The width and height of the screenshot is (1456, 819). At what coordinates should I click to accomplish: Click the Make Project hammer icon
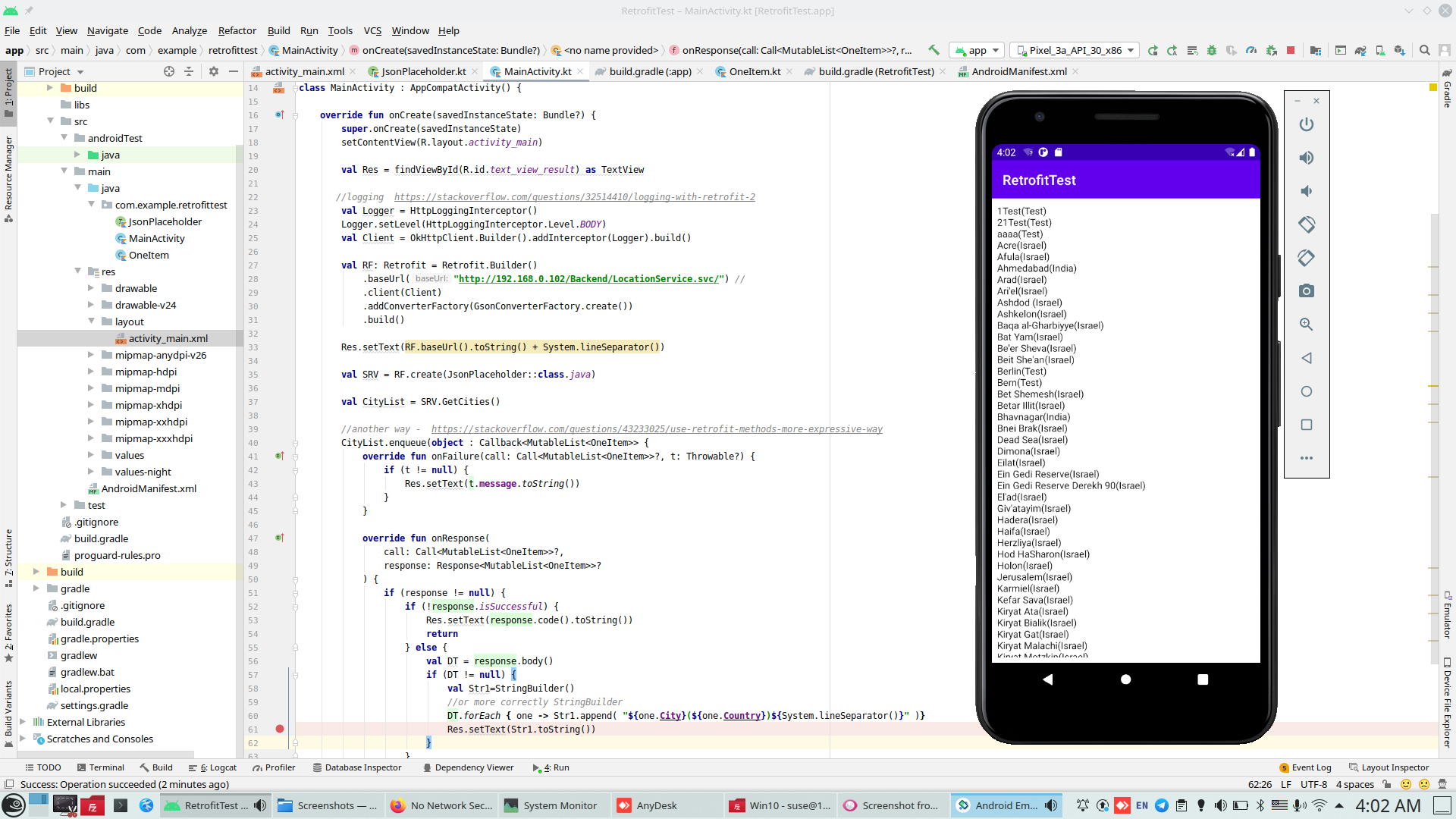point(934,50)
